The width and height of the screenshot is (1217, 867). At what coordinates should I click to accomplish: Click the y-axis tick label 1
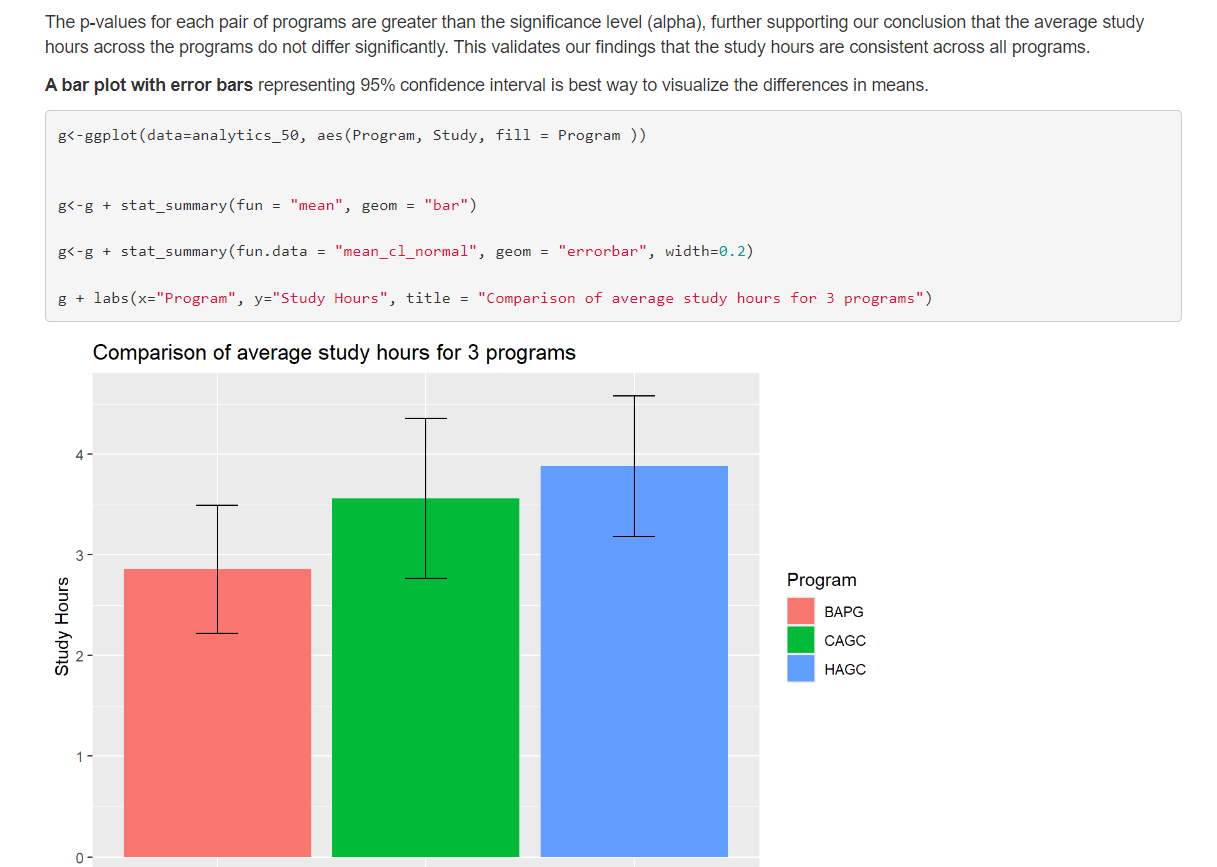click(79, 756)
